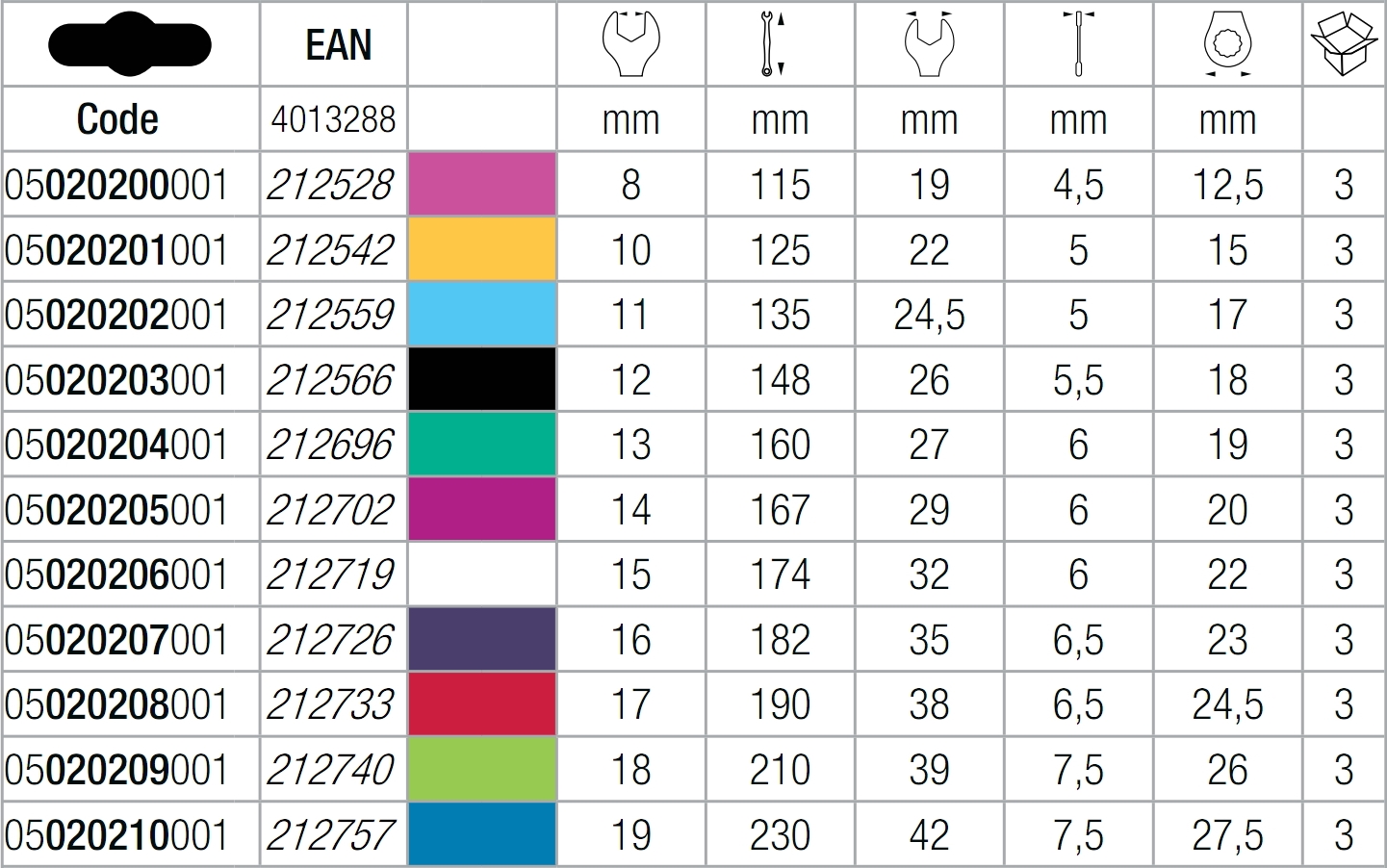
Task: Select the yellow swatch for 10 mm
Action: pos(482,249)
